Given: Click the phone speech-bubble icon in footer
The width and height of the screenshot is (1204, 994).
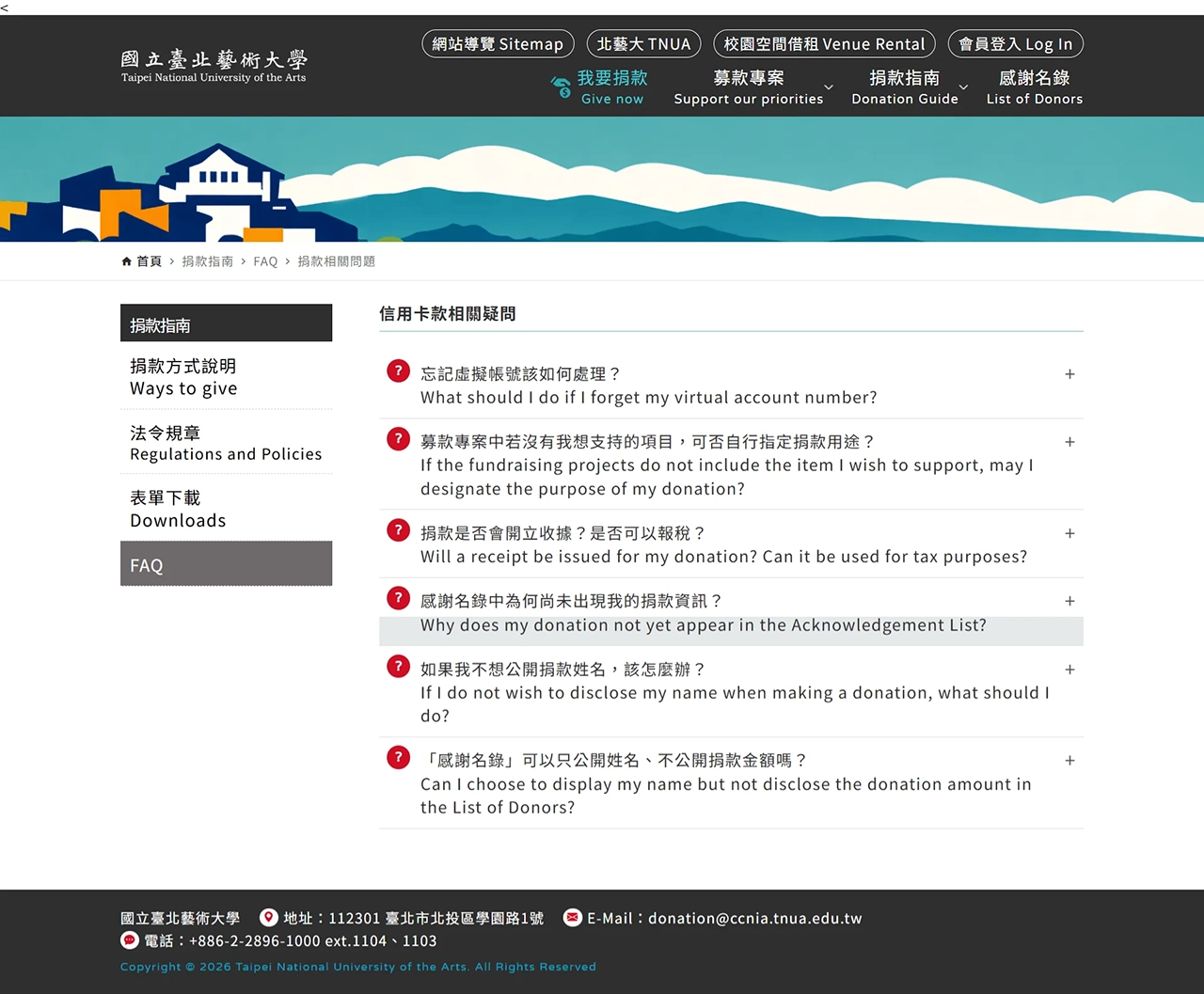Looking at the screenshot, I should (130, 939).
